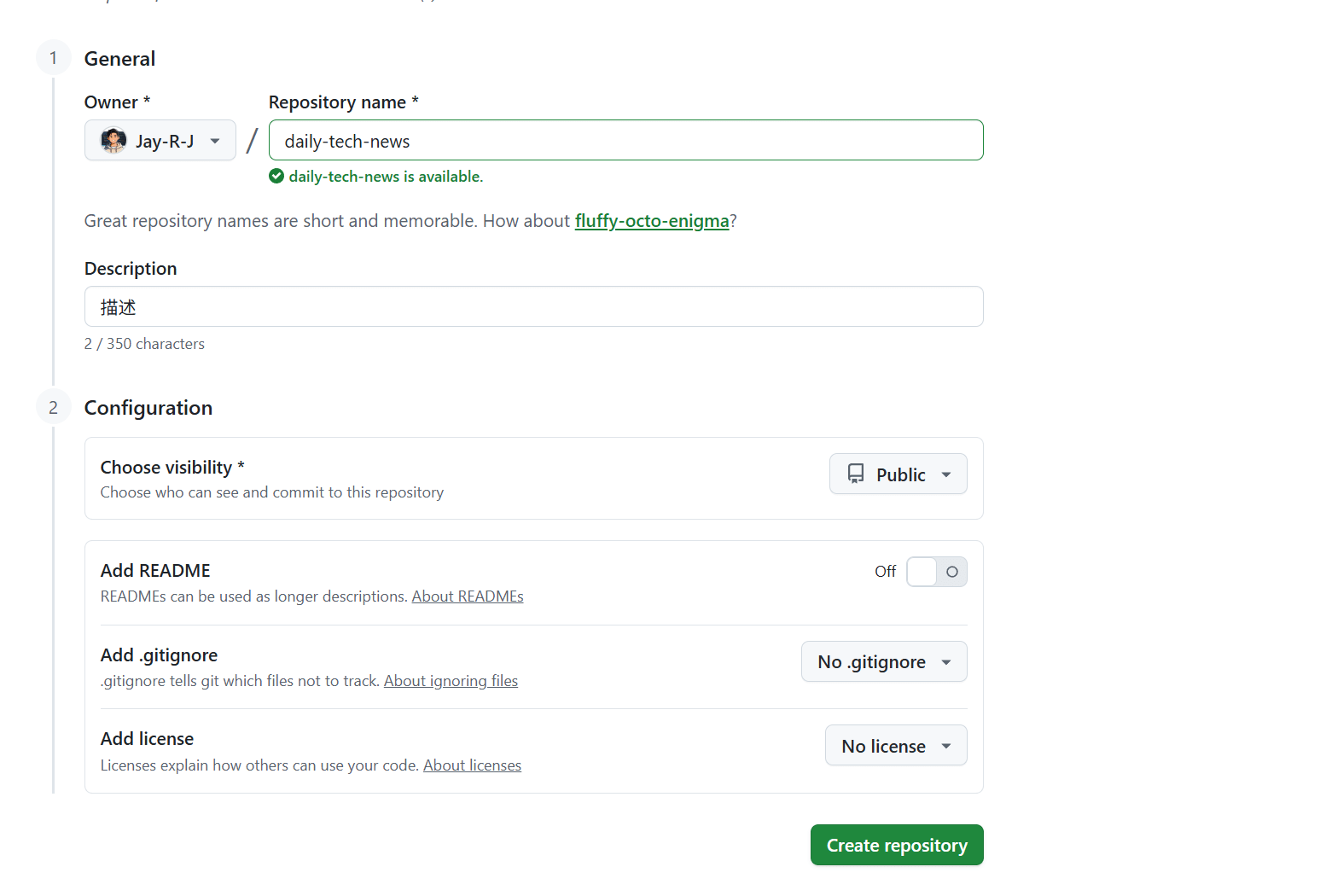Focus the Repository name text field

[x=625, y=141]
